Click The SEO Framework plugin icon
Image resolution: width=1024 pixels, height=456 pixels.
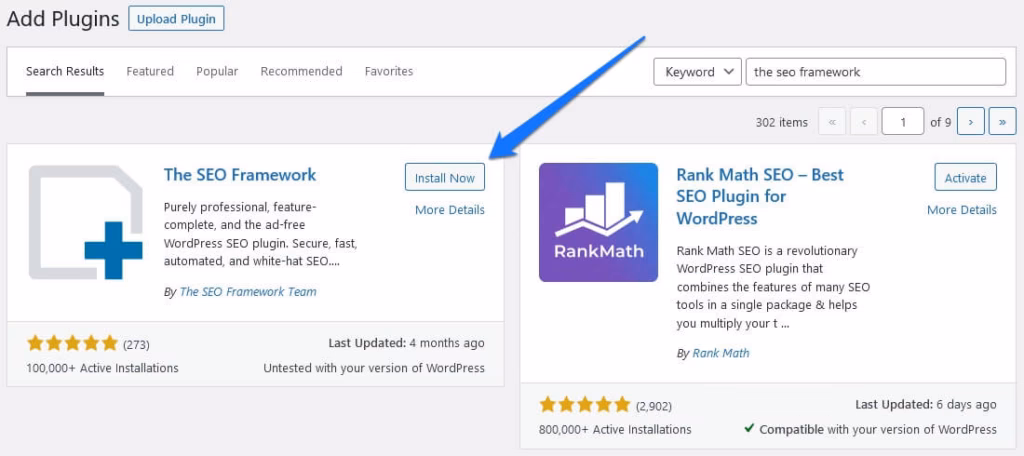(87, 222)
